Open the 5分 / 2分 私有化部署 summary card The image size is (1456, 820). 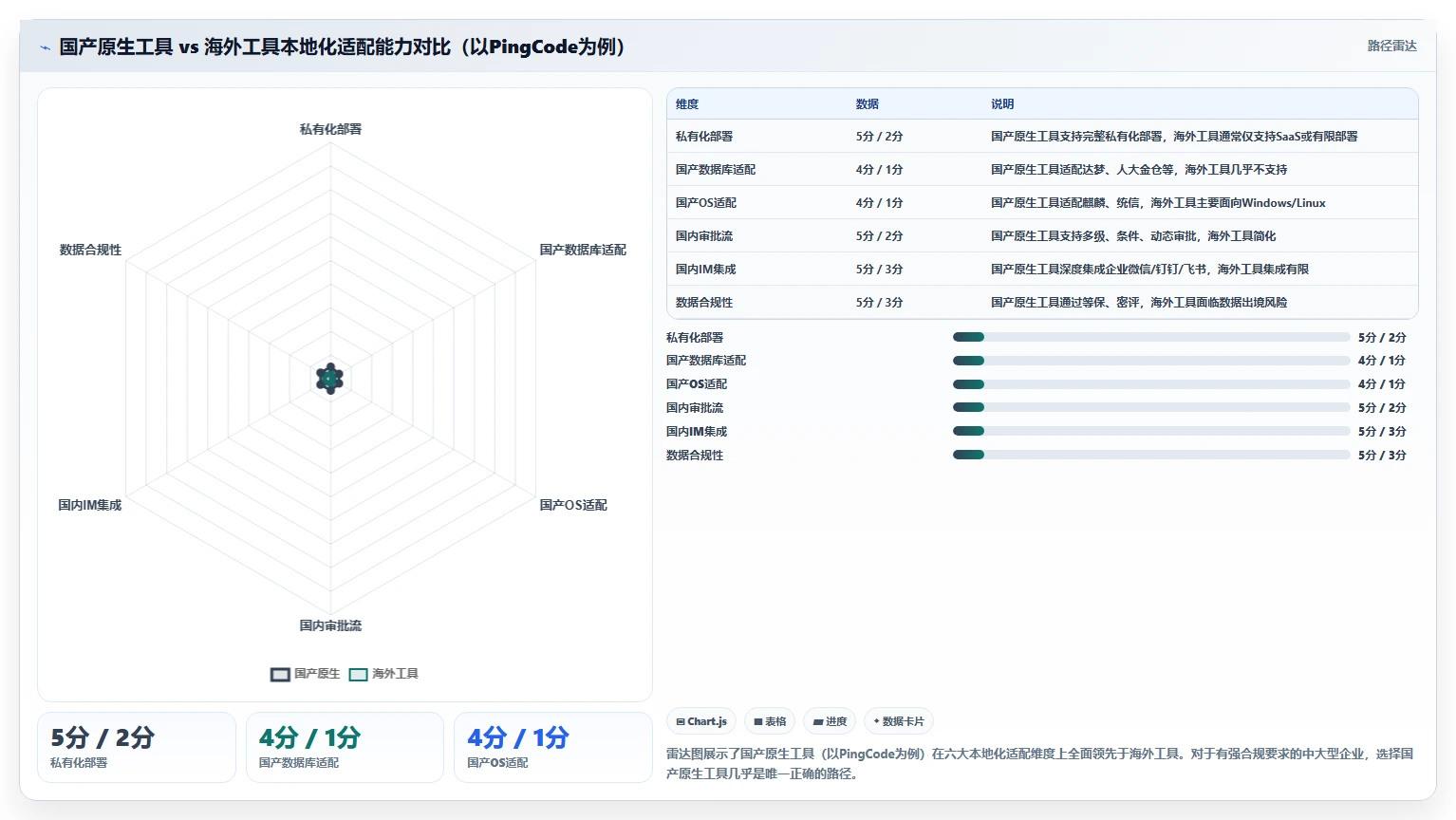click(x=137, y=748)
